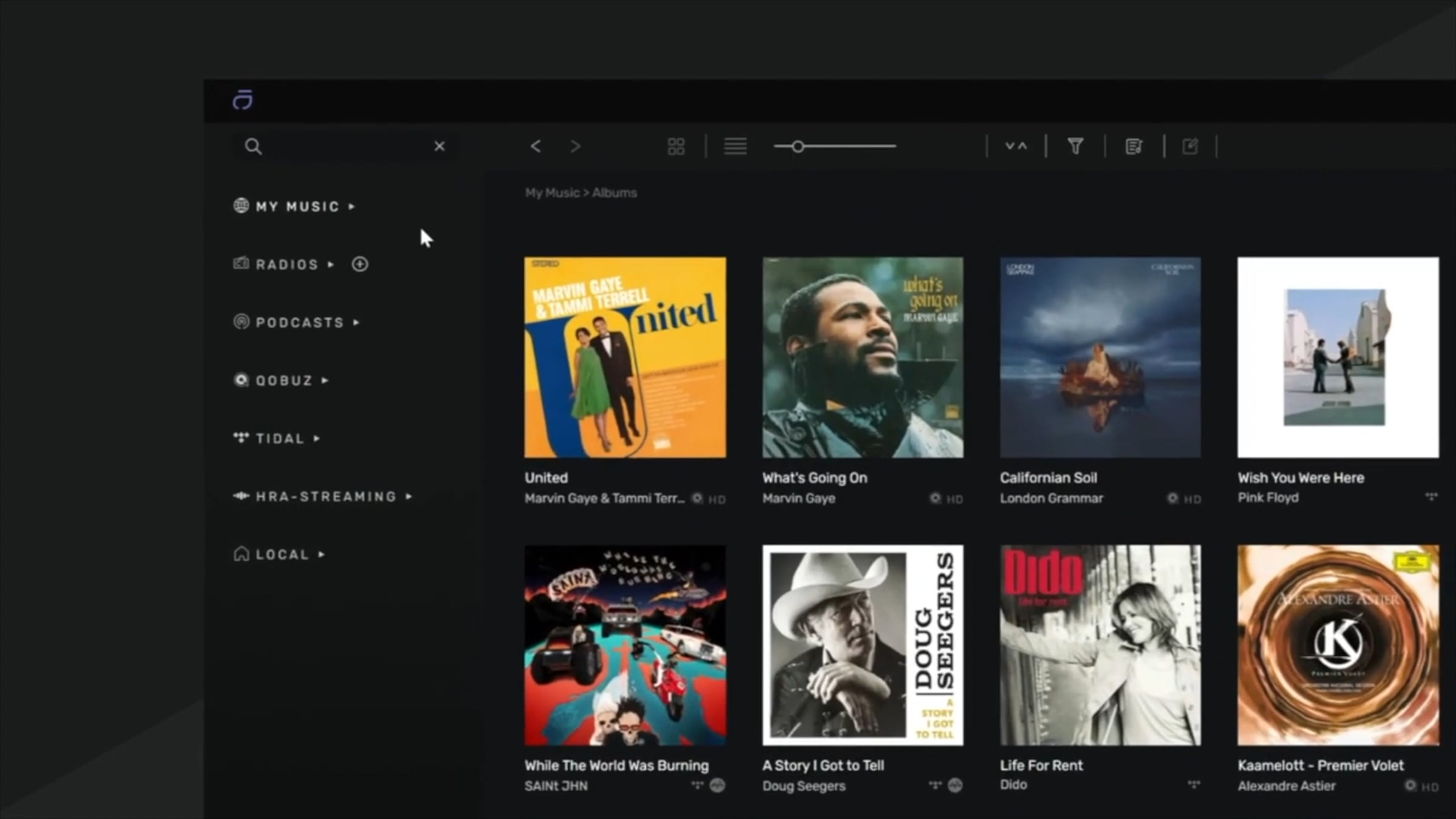Open the Wish You Were Here cover

pos(1338,357)
